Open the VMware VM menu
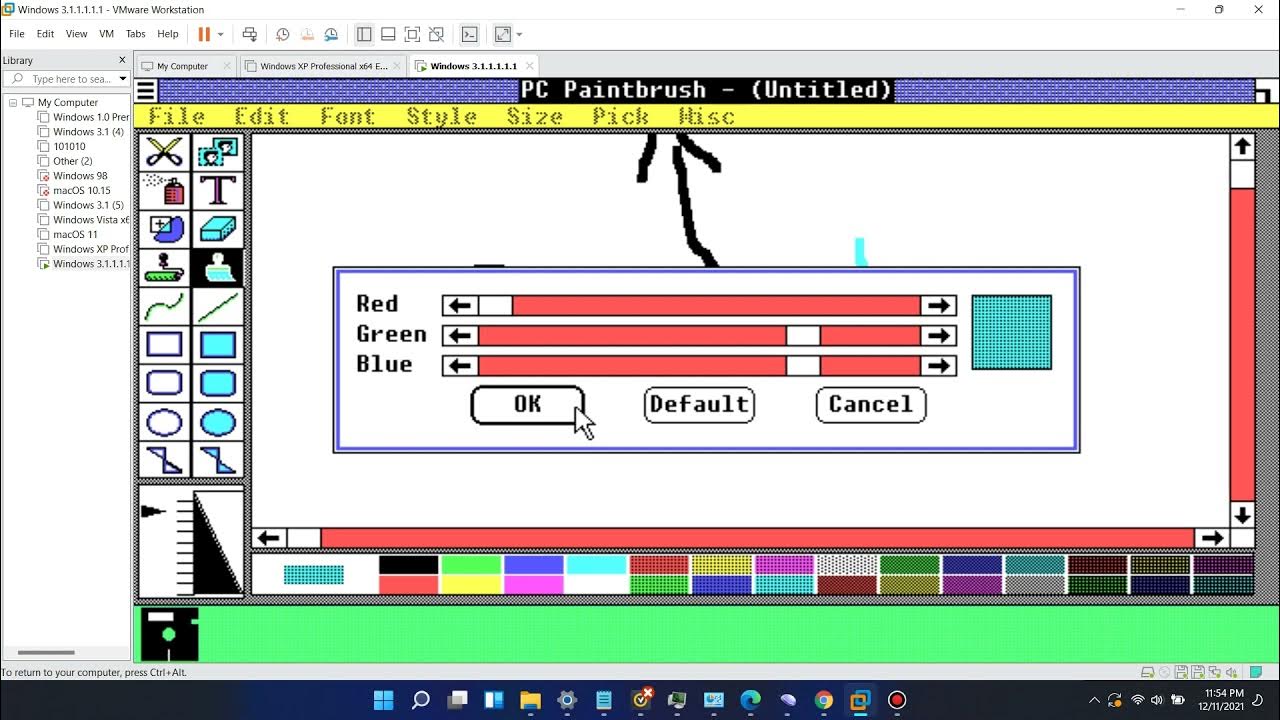This screenshot has height=720, width=1280. pyautogui.click(x=106, y=34)
